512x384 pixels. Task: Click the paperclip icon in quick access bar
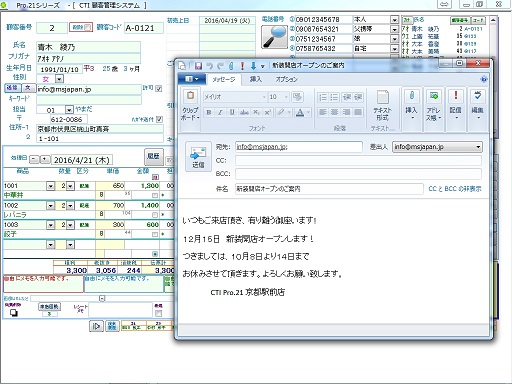click(x=231, y=66)
